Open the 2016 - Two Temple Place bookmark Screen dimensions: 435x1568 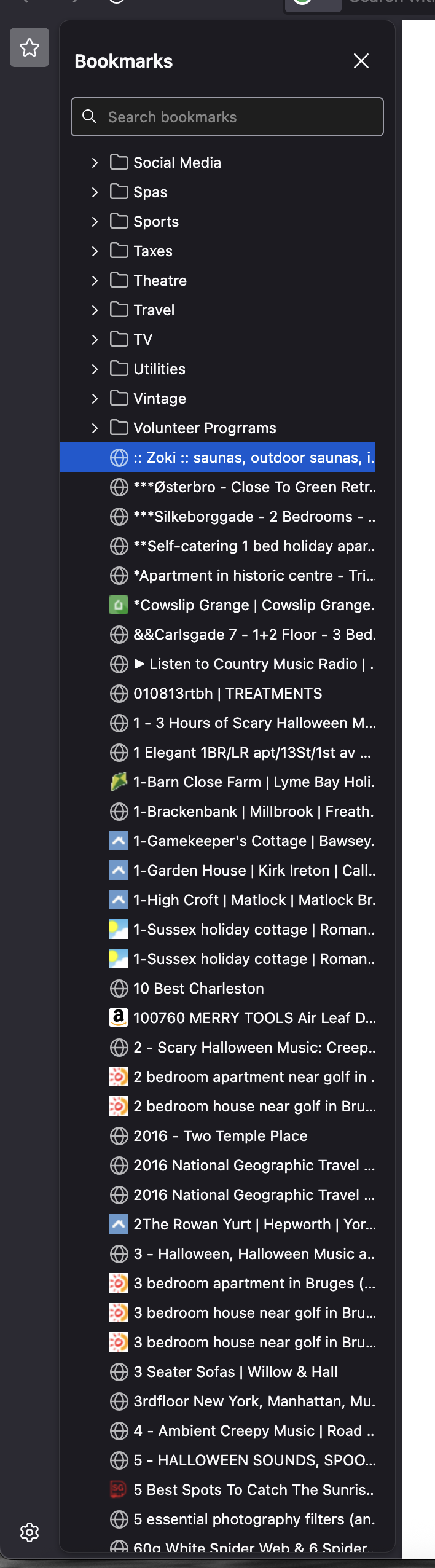point(220,1136)
